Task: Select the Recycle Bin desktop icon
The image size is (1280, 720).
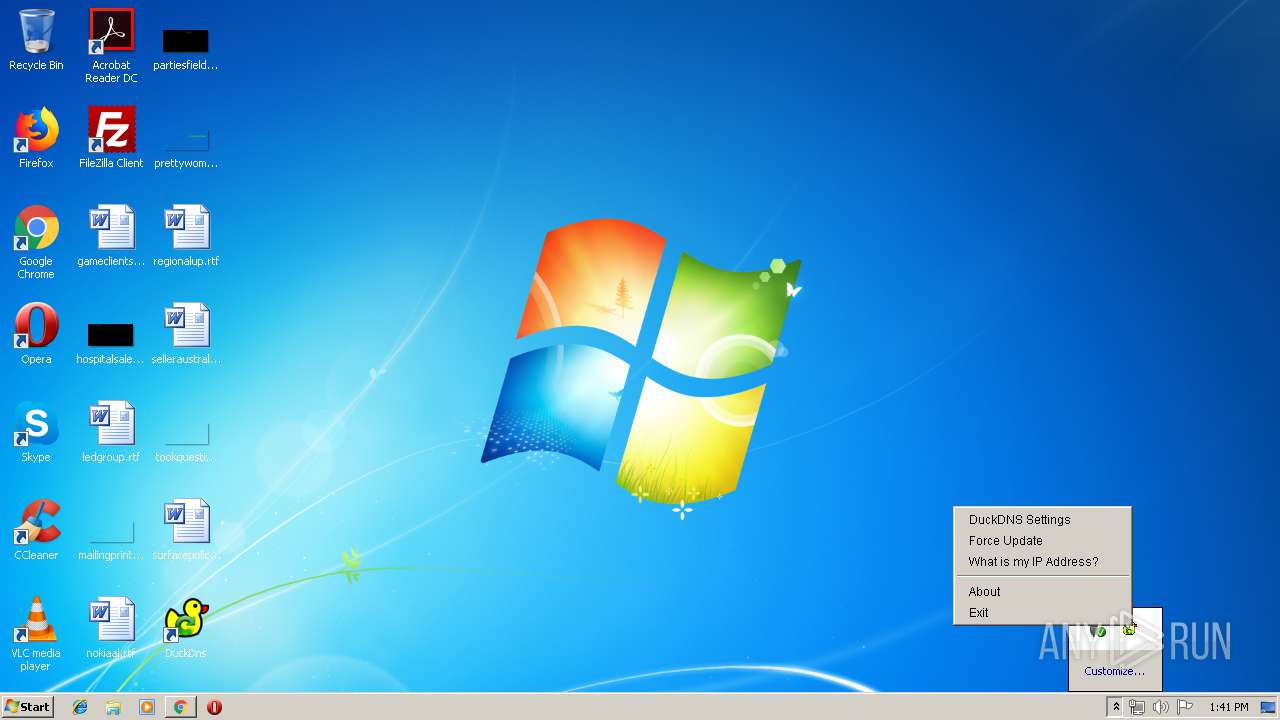Action: coord(36,40)
